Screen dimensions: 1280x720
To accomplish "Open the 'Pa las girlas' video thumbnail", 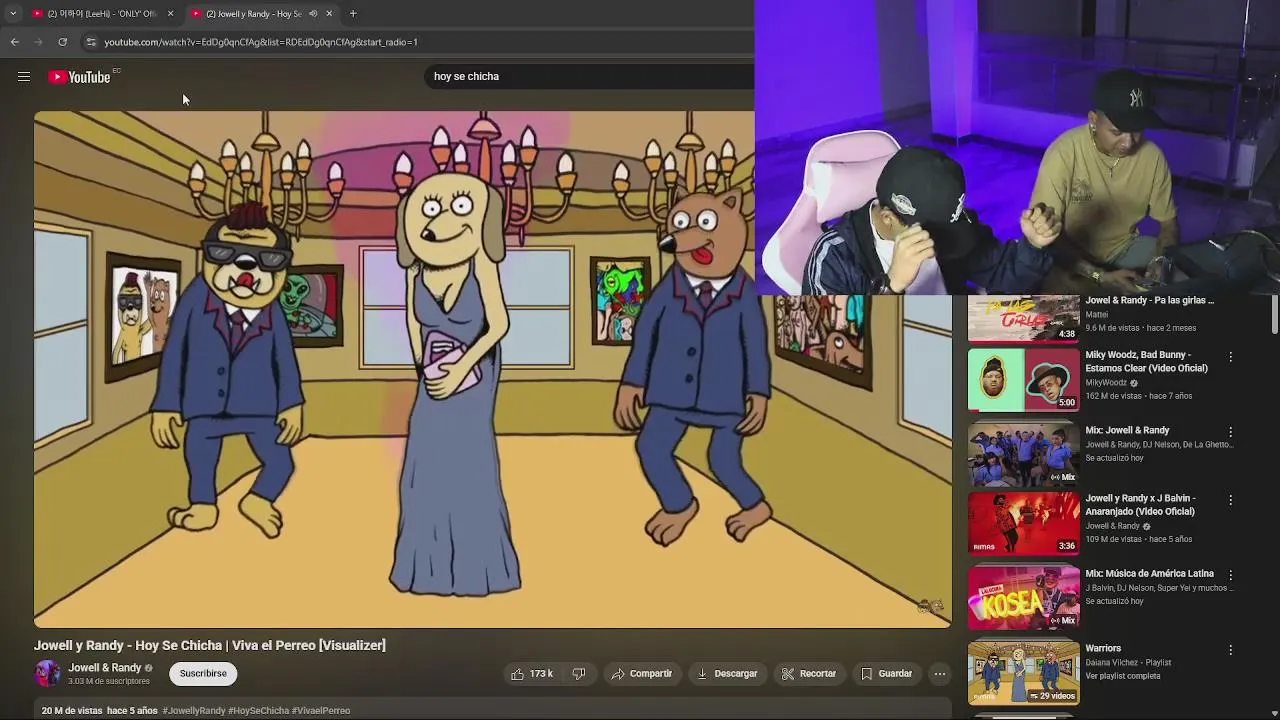I will 1023,318.
